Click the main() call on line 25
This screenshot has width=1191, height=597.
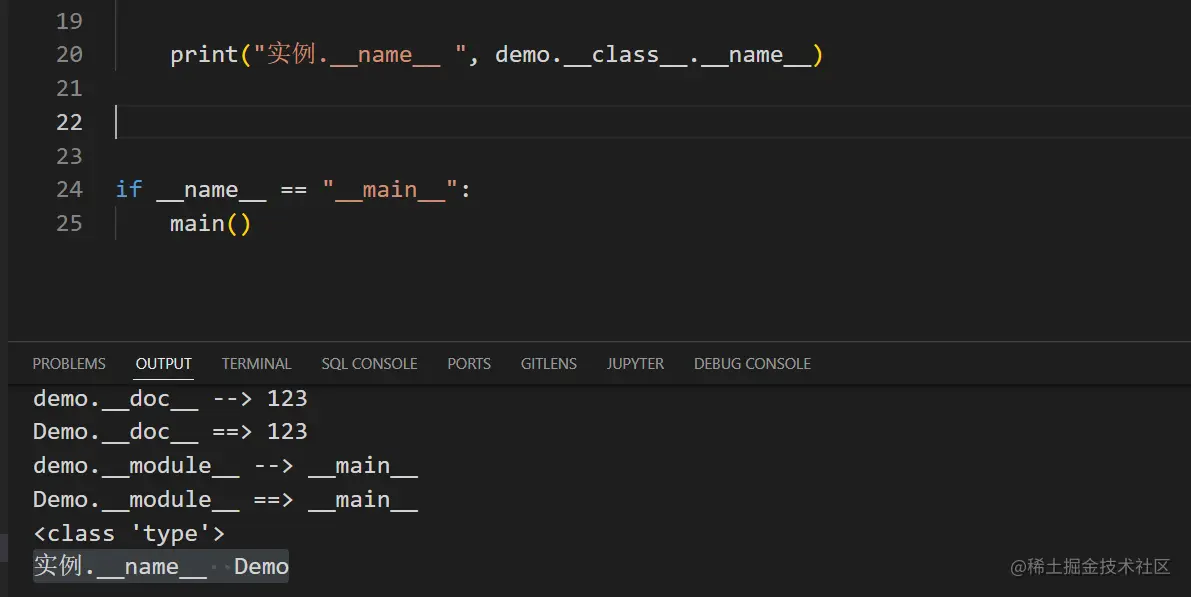click(210, 223)
